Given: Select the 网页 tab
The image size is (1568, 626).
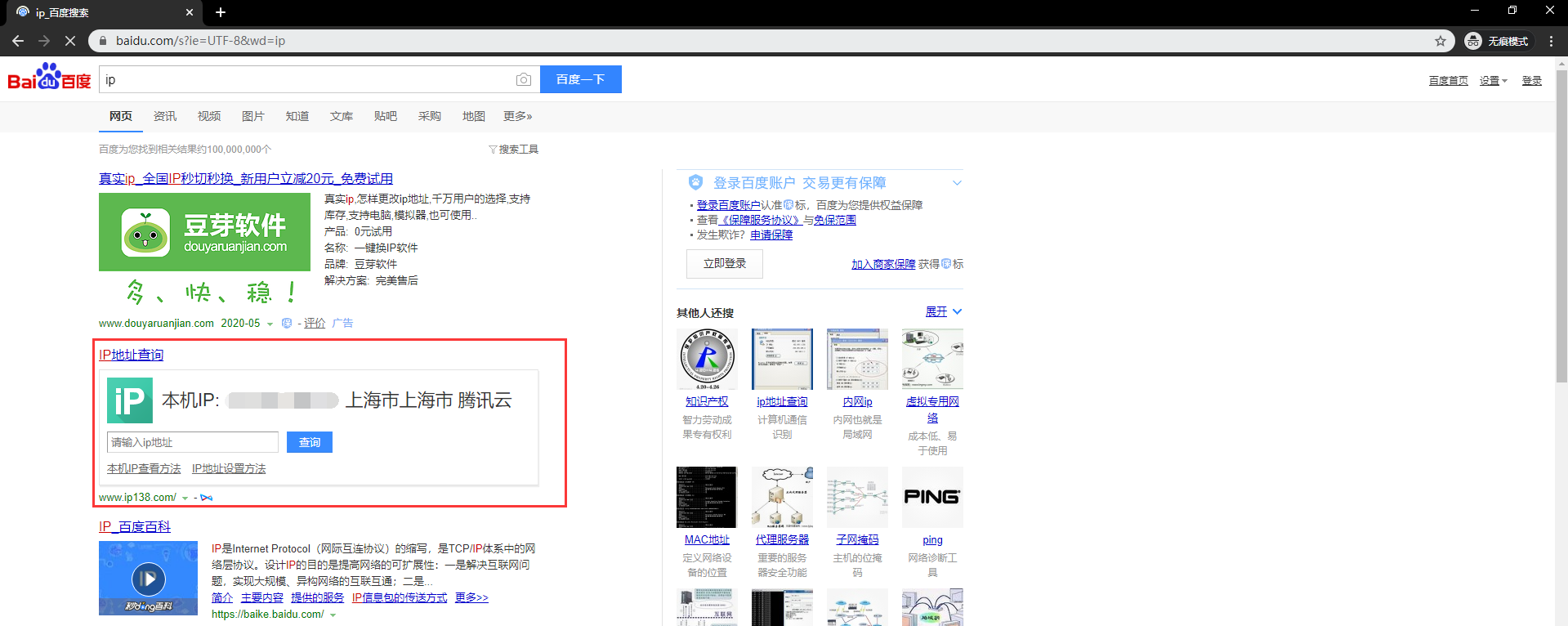Looking at the screenshot, I should (121, 116).
